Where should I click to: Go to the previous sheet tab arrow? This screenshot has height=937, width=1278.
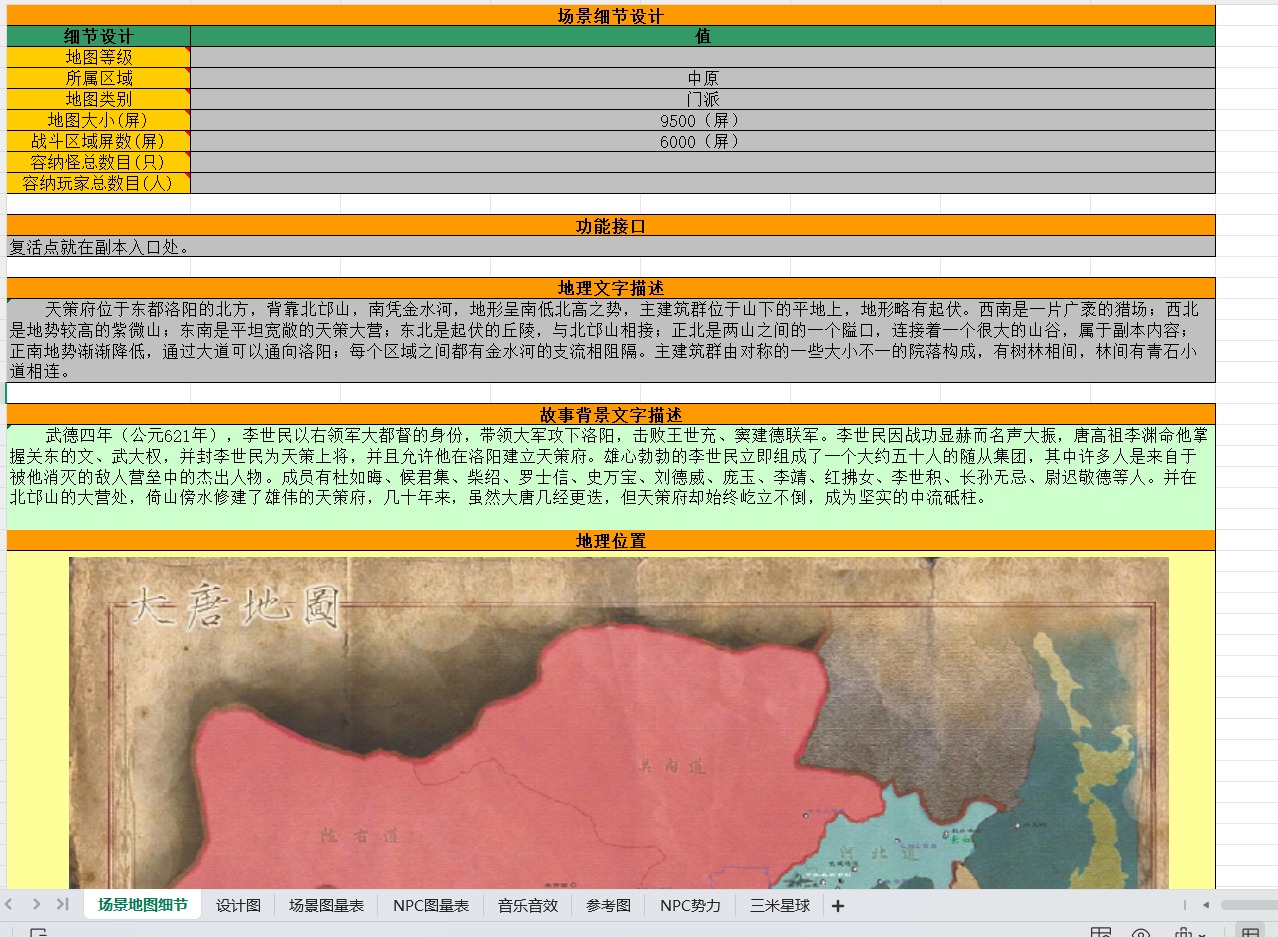9,905
